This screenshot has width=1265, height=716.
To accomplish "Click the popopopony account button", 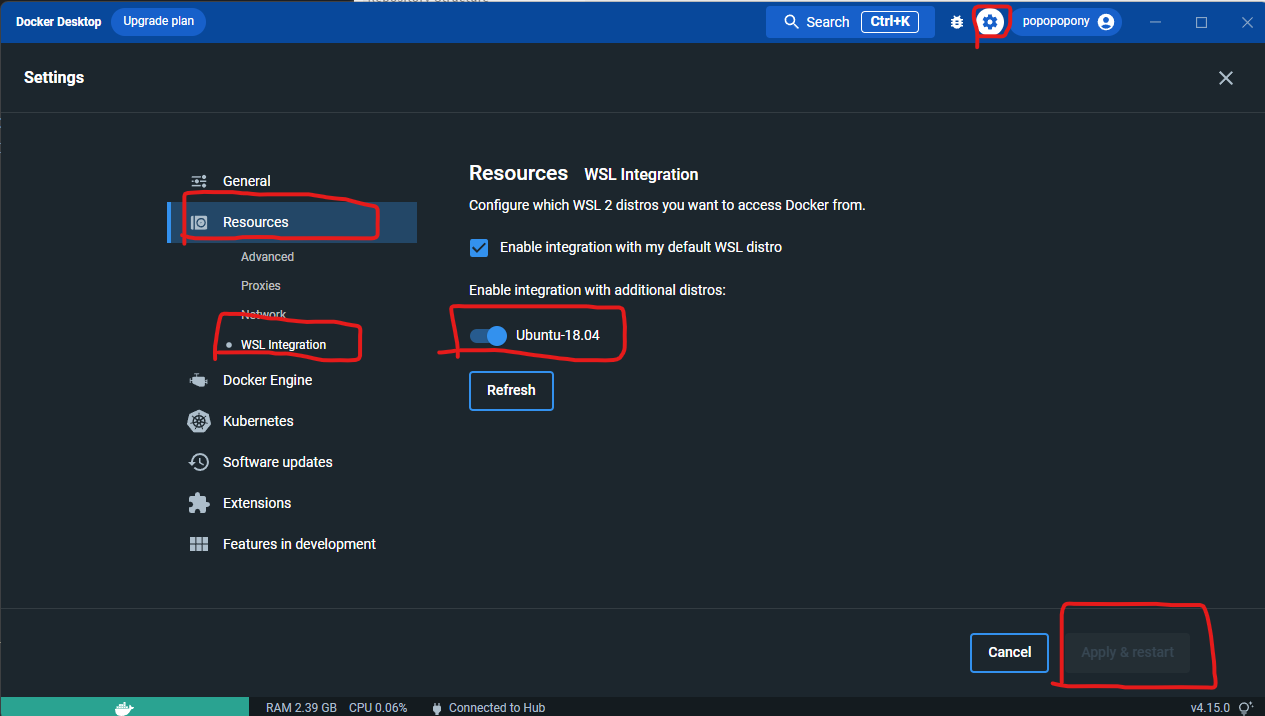I will tap(1066, 22).
